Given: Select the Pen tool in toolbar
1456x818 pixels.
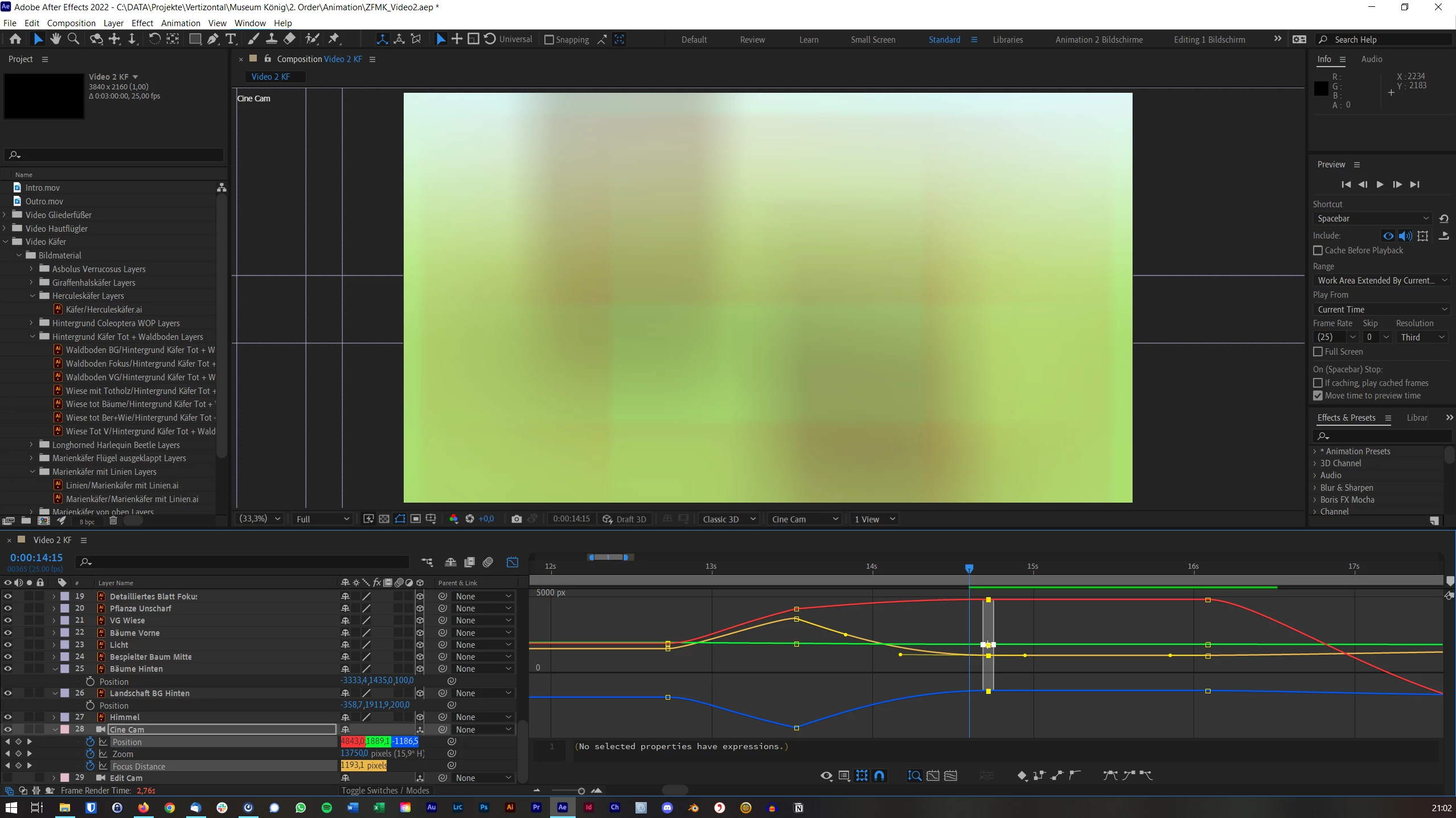Looking at the screenshot, I should [212, 39].
